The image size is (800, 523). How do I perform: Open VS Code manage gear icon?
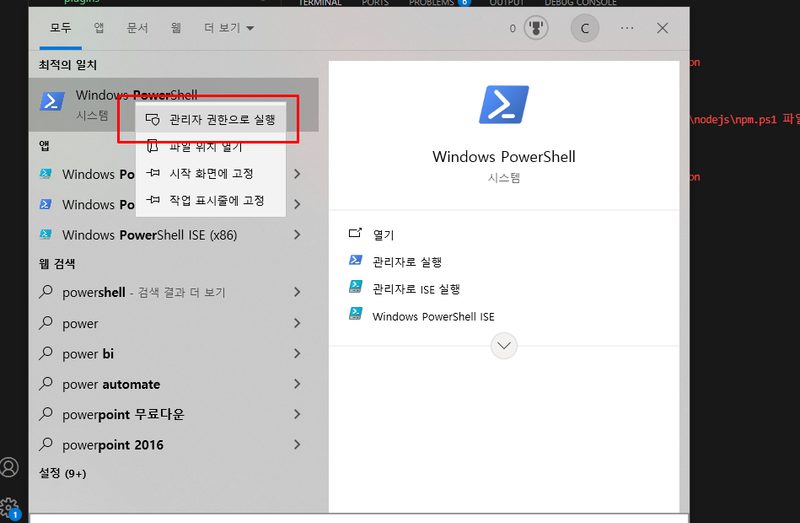[x=9, y=508]
